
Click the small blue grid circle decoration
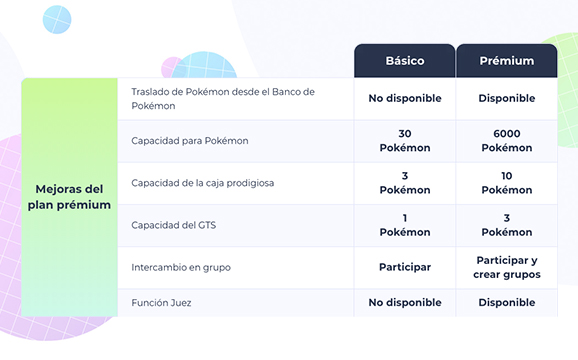coord(57,20)
